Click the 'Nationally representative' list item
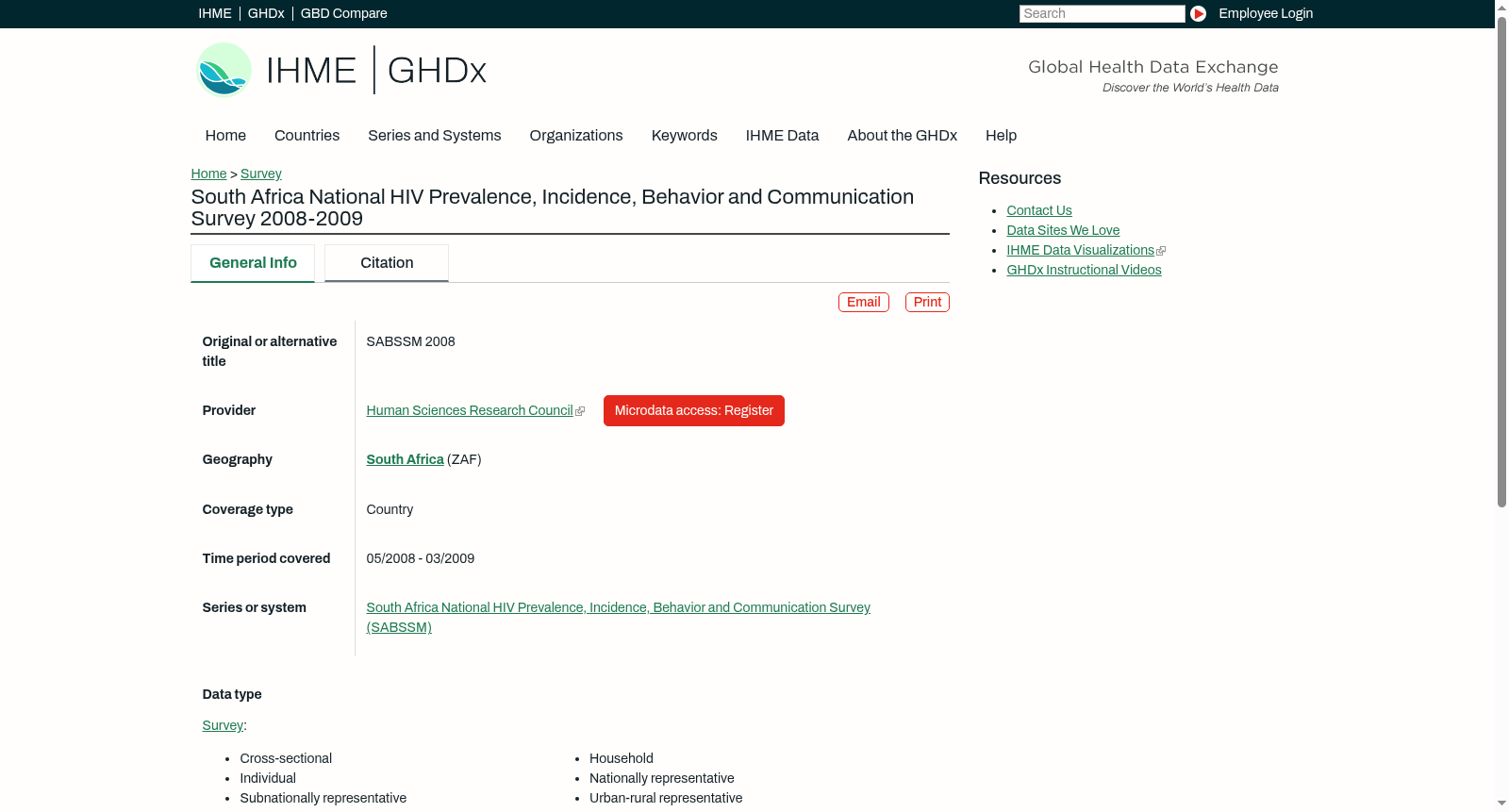 [662, 778]
